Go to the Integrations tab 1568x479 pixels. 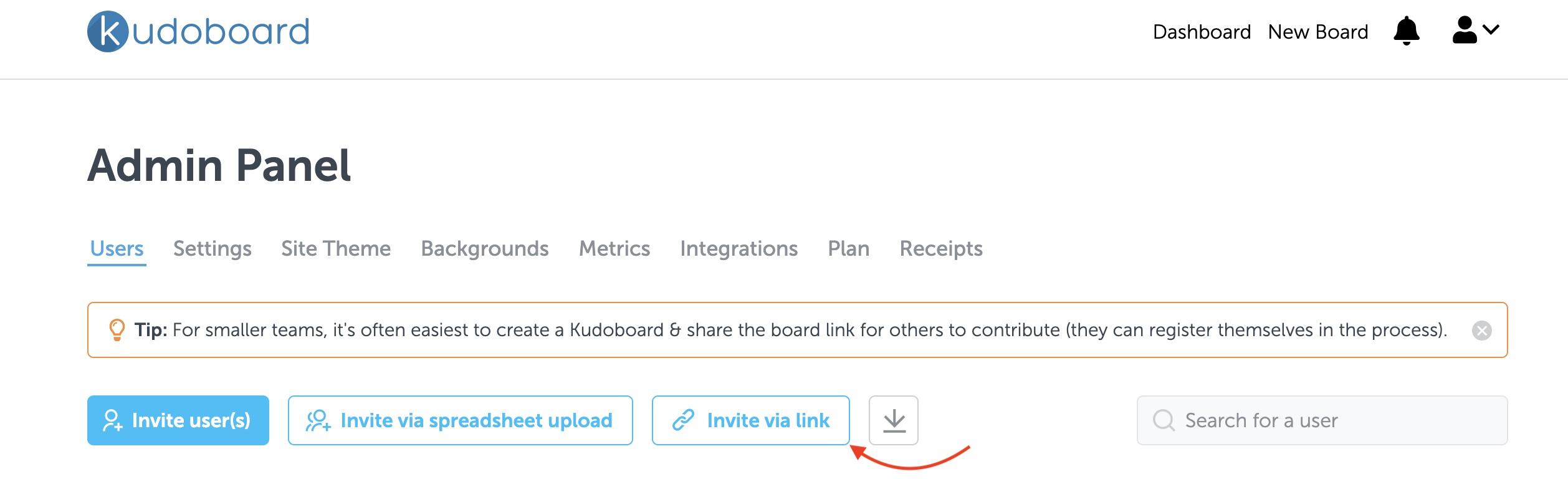[x=739, y=249]
